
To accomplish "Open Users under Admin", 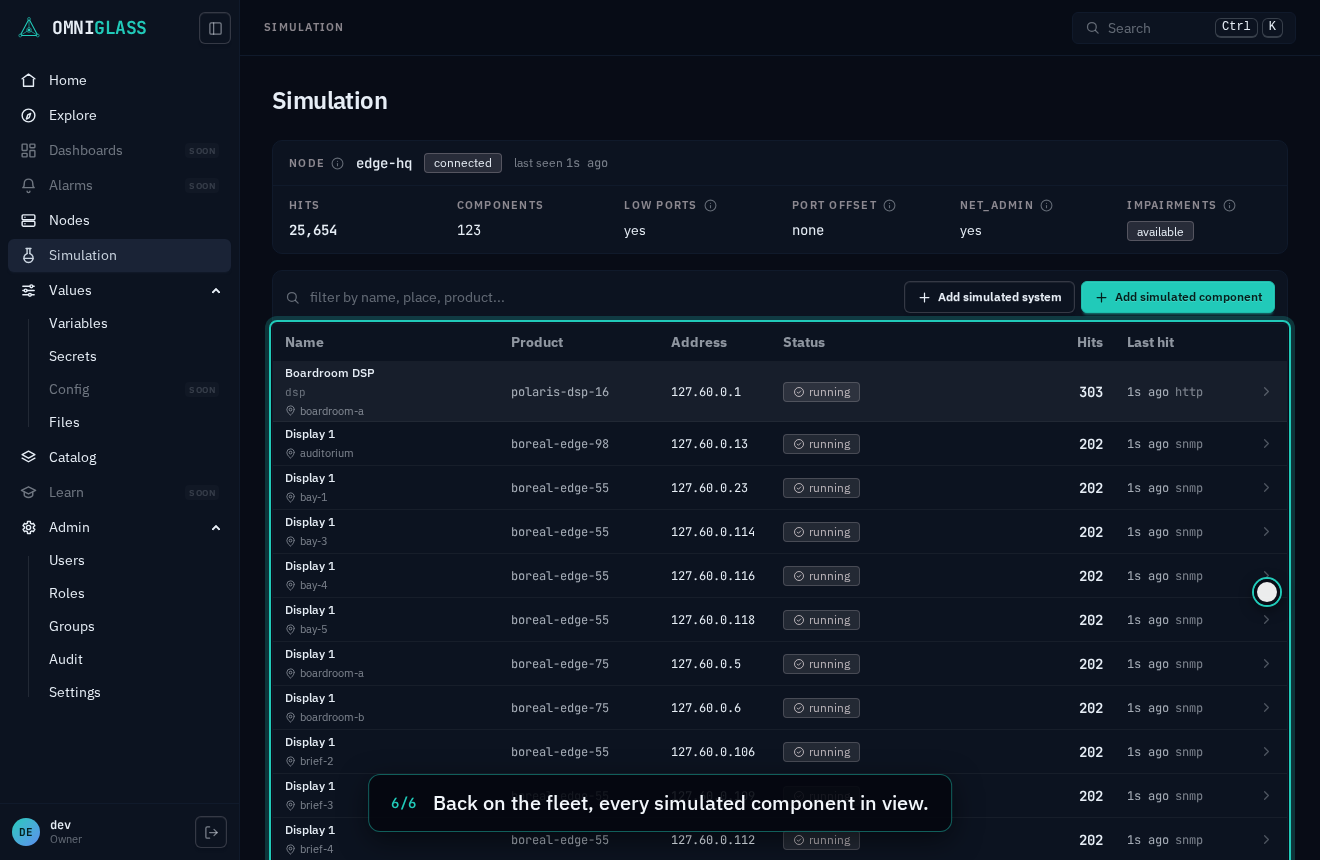I will [67, 560].
